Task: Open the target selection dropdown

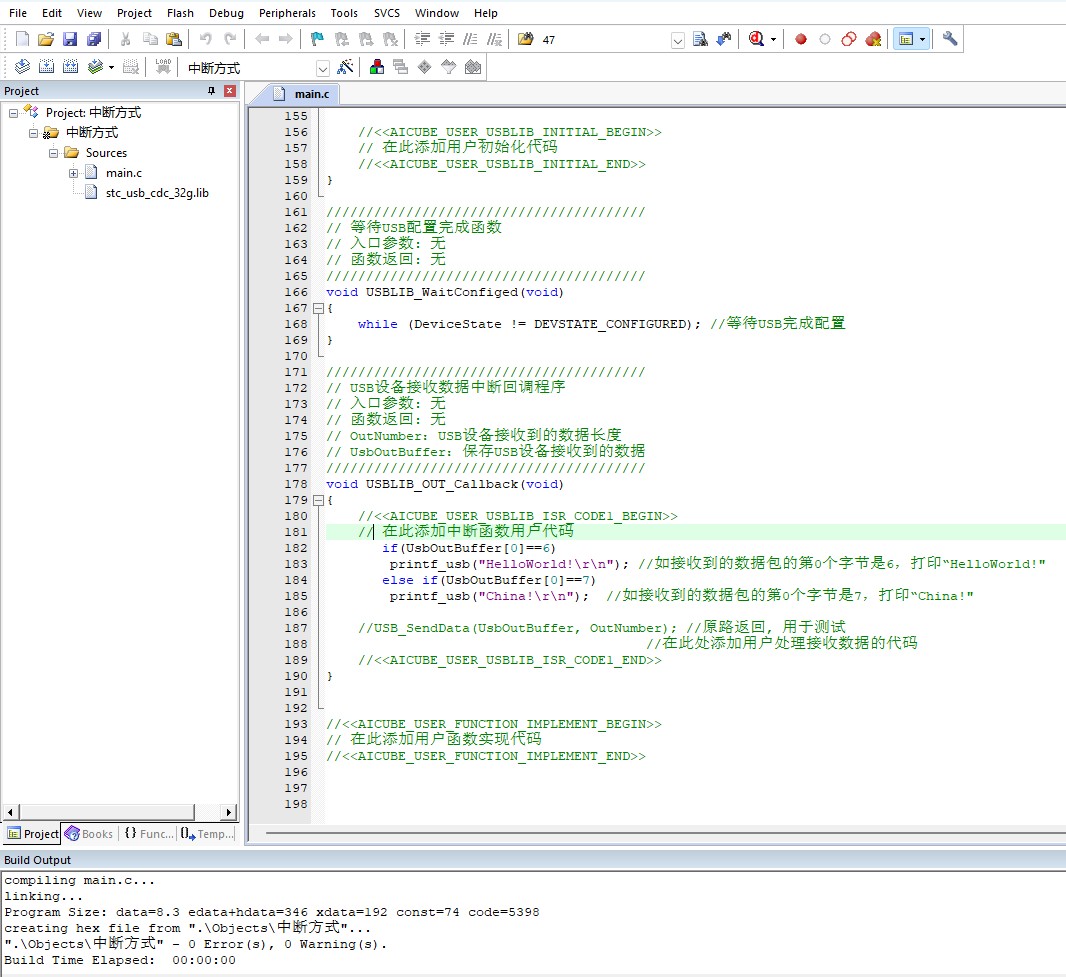Action: pos(322,68)
